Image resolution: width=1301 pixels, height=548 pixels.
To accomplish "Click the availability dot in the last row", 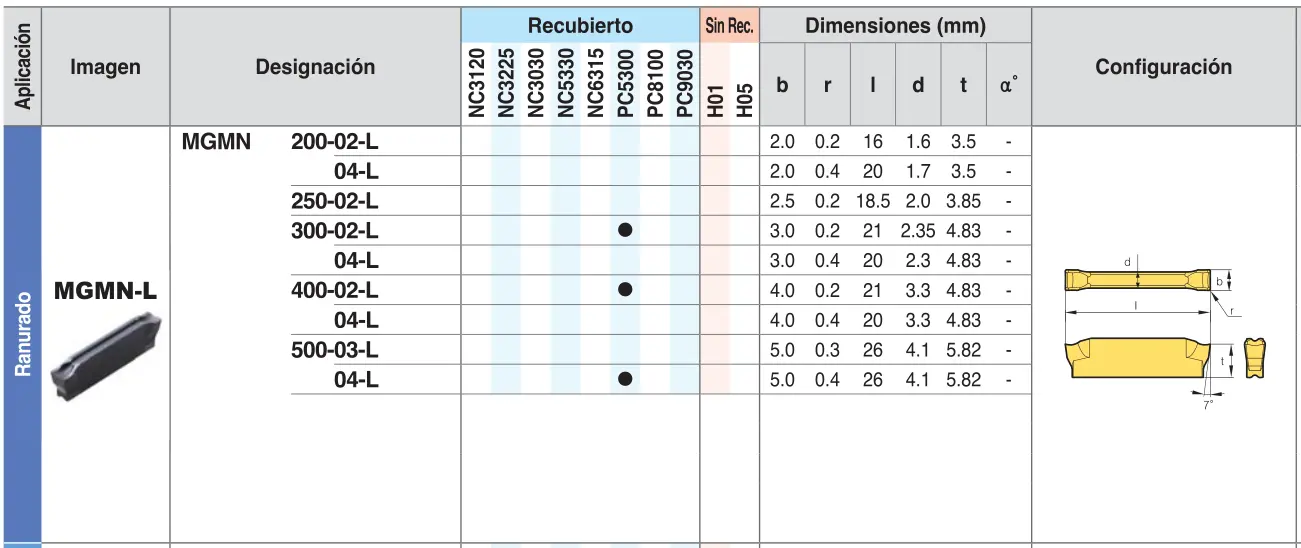I will pyautogui.click(x=625, y=379).
